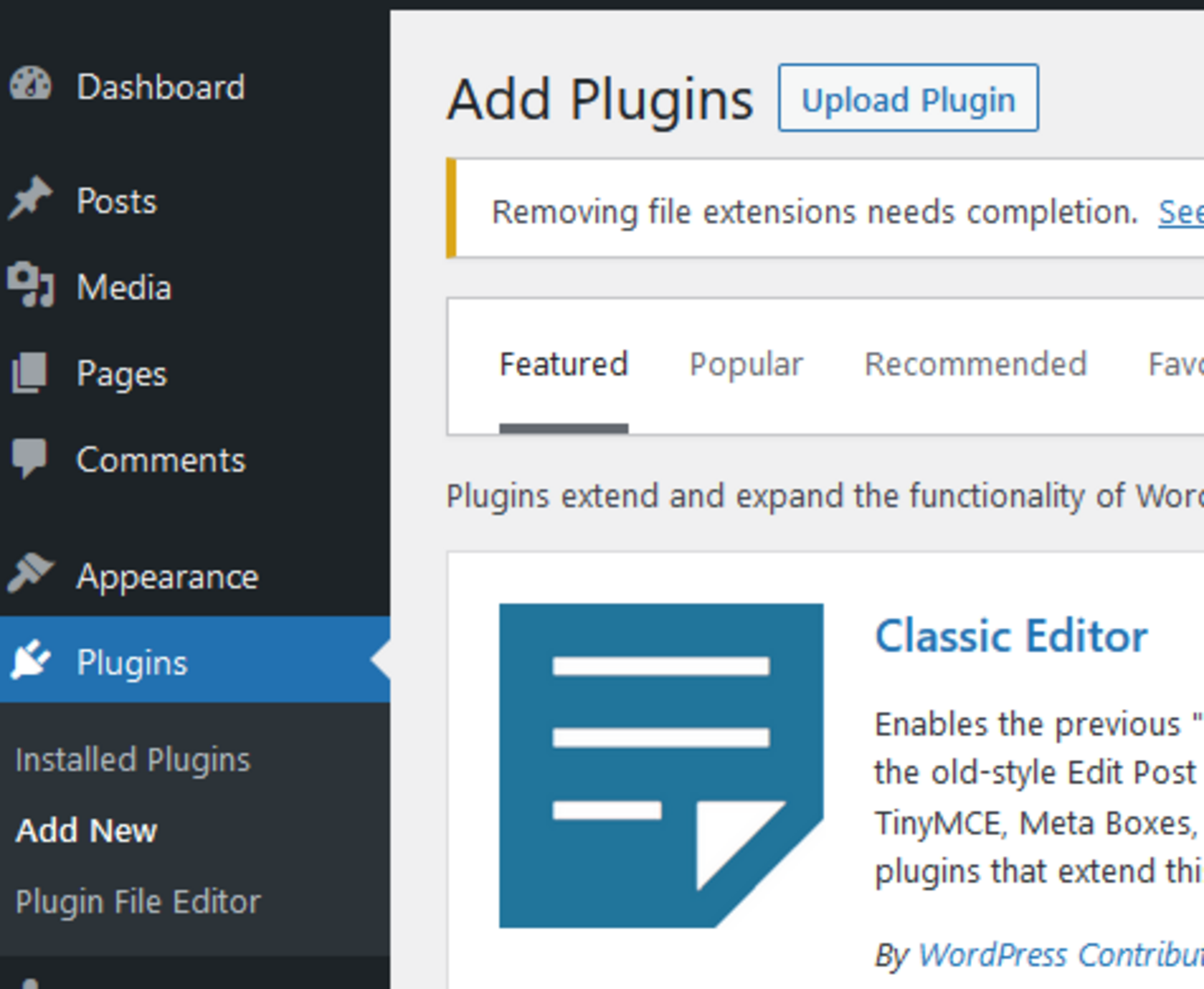This screenshot has width=1204, height=989.
Task: Follow the WordPress Contributors author link
Action: [x=1061, y=955]
